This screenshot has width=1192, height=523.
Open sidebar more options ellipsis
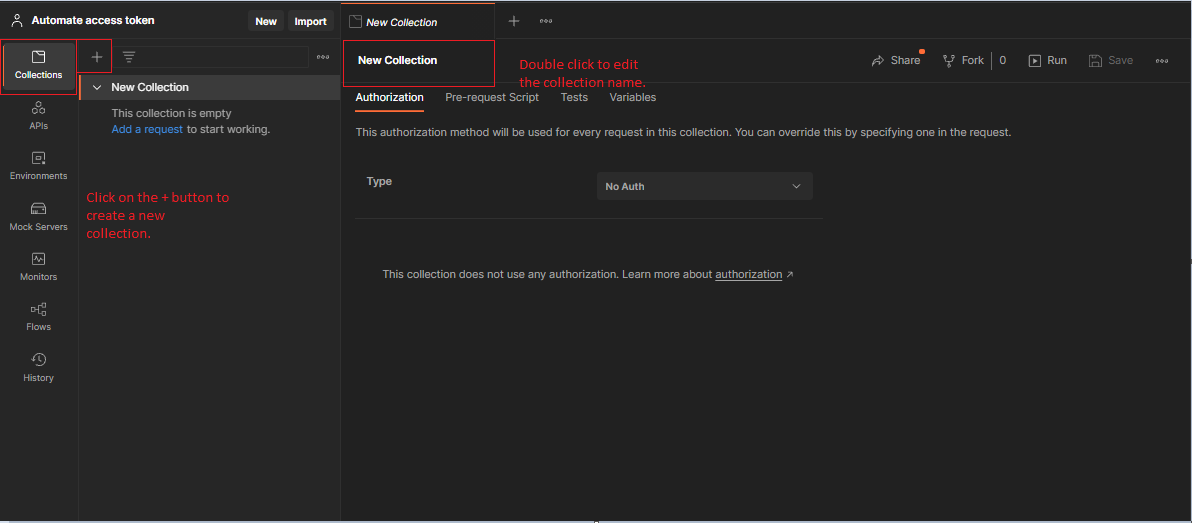click(323, 57)
